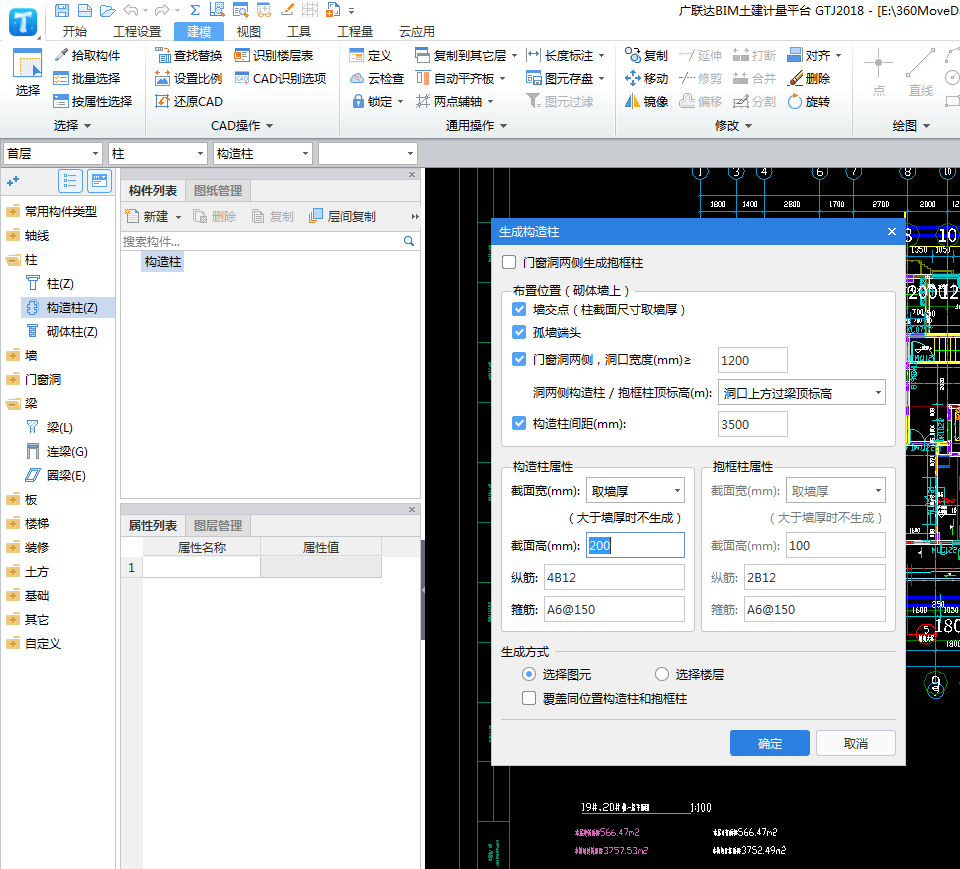
Task: Open the 首层 floor dropdown
Action: [x=52, y=153]
